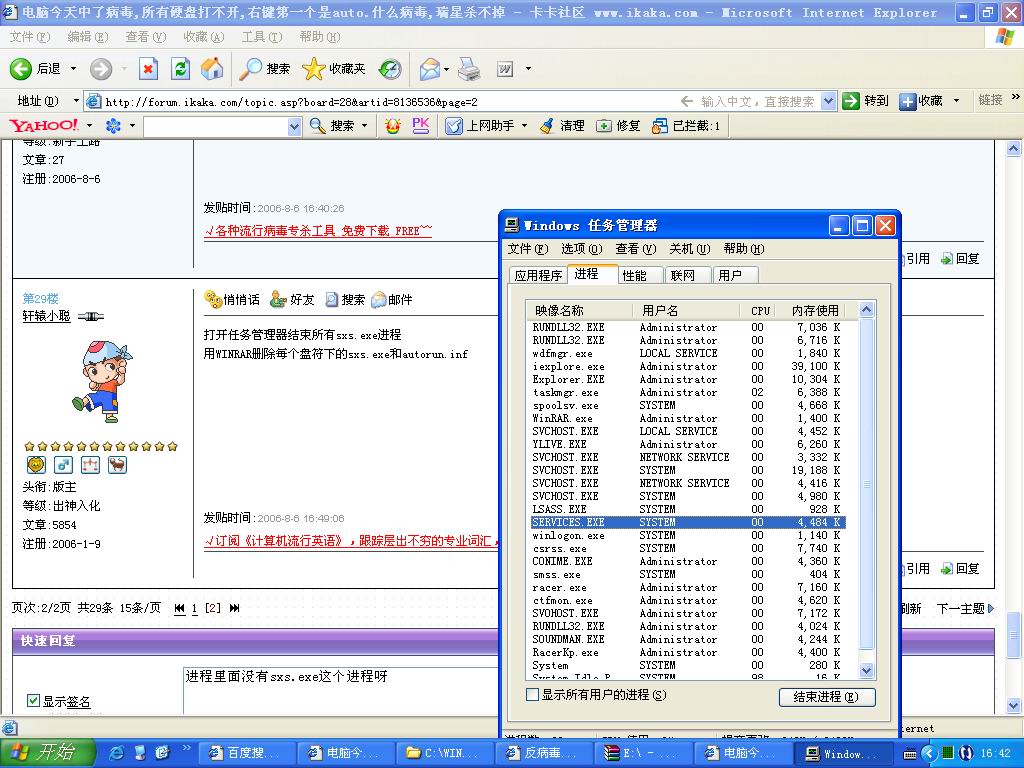Click the Stop loading icon
Screen dimensions: 1024x768
(x=148, y=69)
